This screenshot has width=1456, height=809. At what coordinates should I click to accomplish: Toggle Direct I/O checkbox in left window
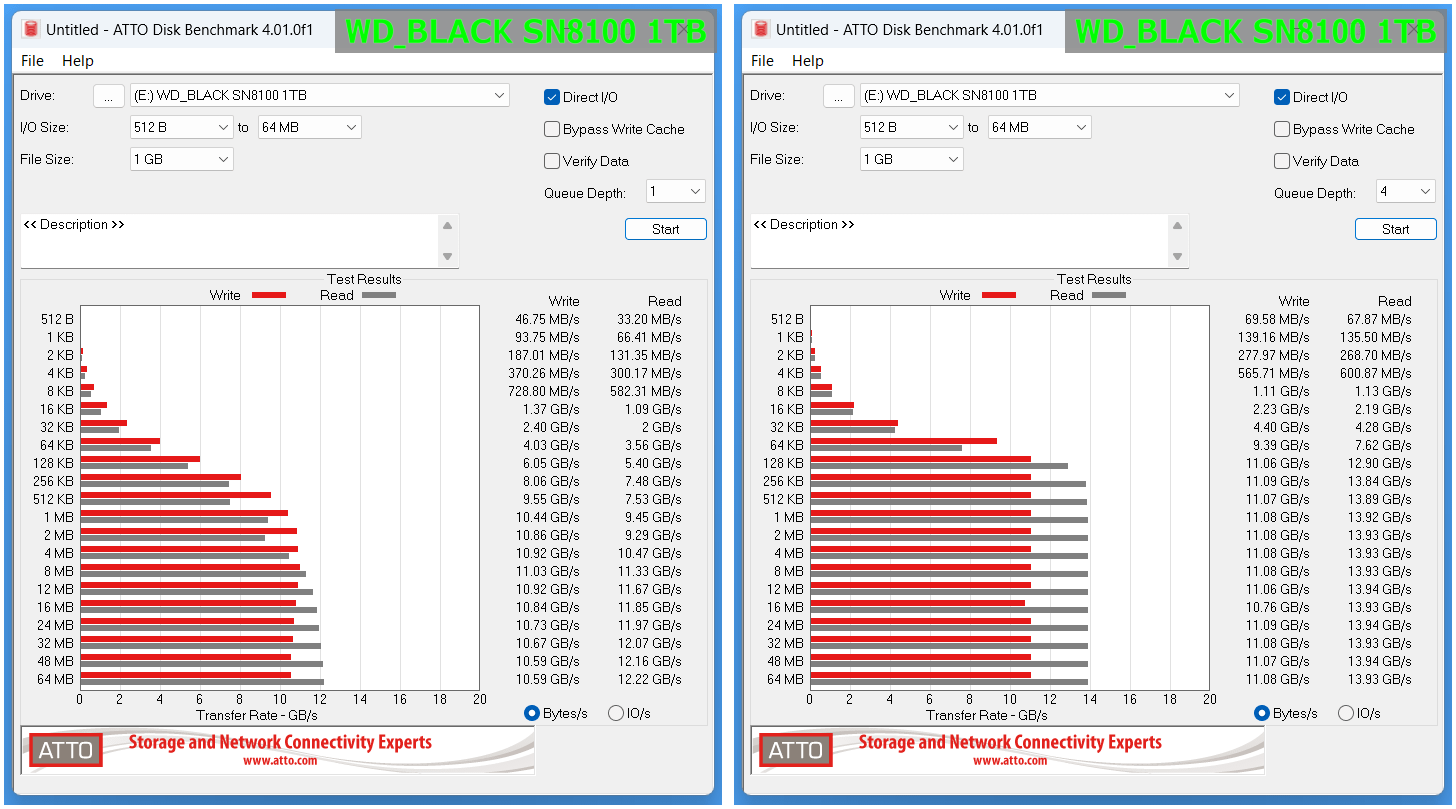point(551,97)
